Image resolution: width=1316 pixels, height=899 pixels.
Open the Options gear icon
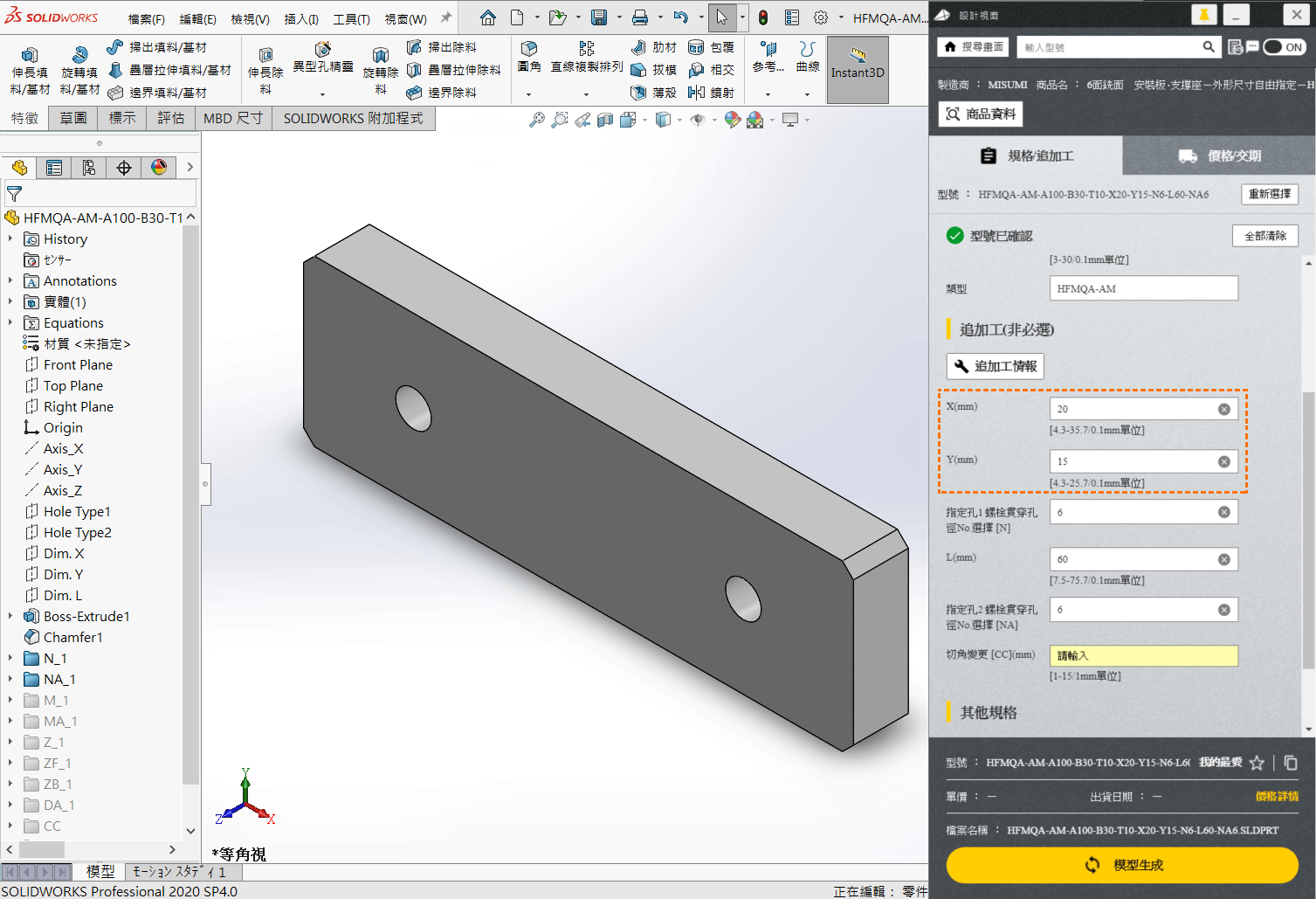pyautogui.click(x=821, y=17)
